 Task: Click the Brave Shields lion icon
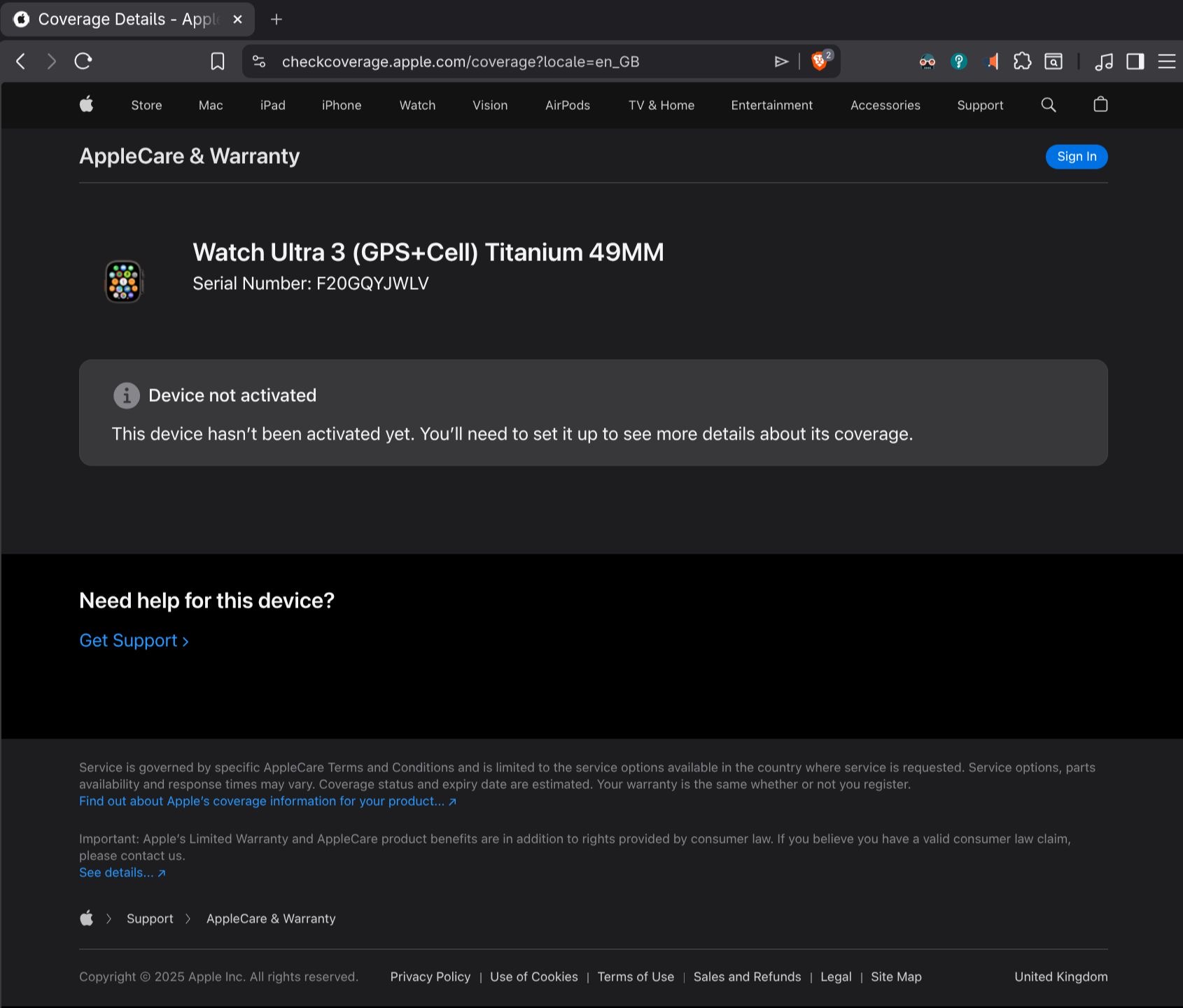(x=819, y=62)
